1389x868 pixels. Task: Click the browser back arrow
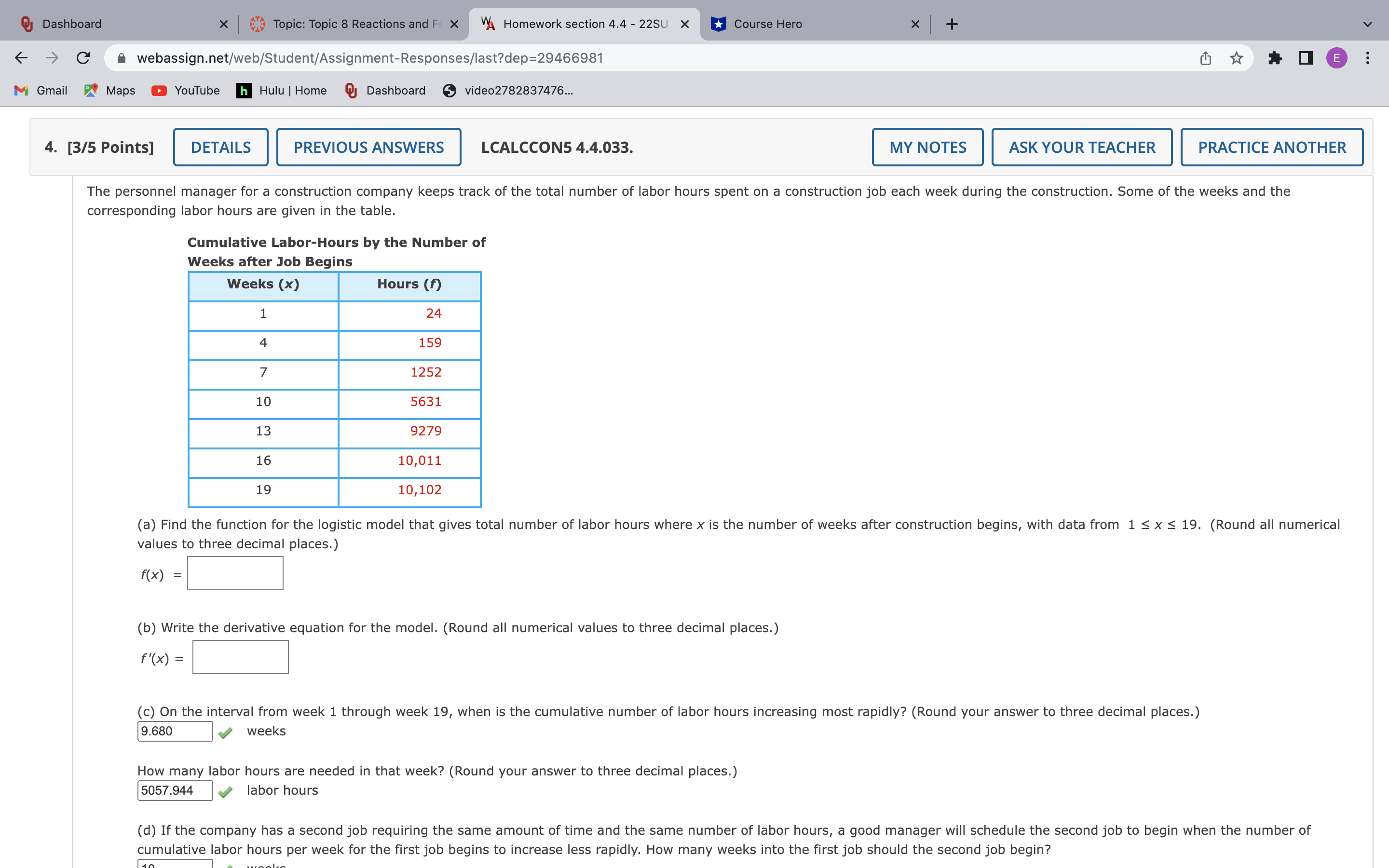pyautogui.click(x=21, y=58)
